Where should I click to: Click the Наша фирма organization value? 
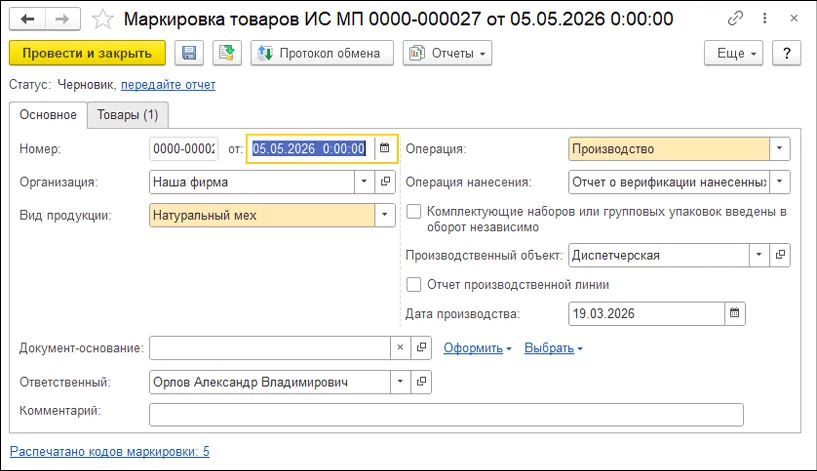252,182
